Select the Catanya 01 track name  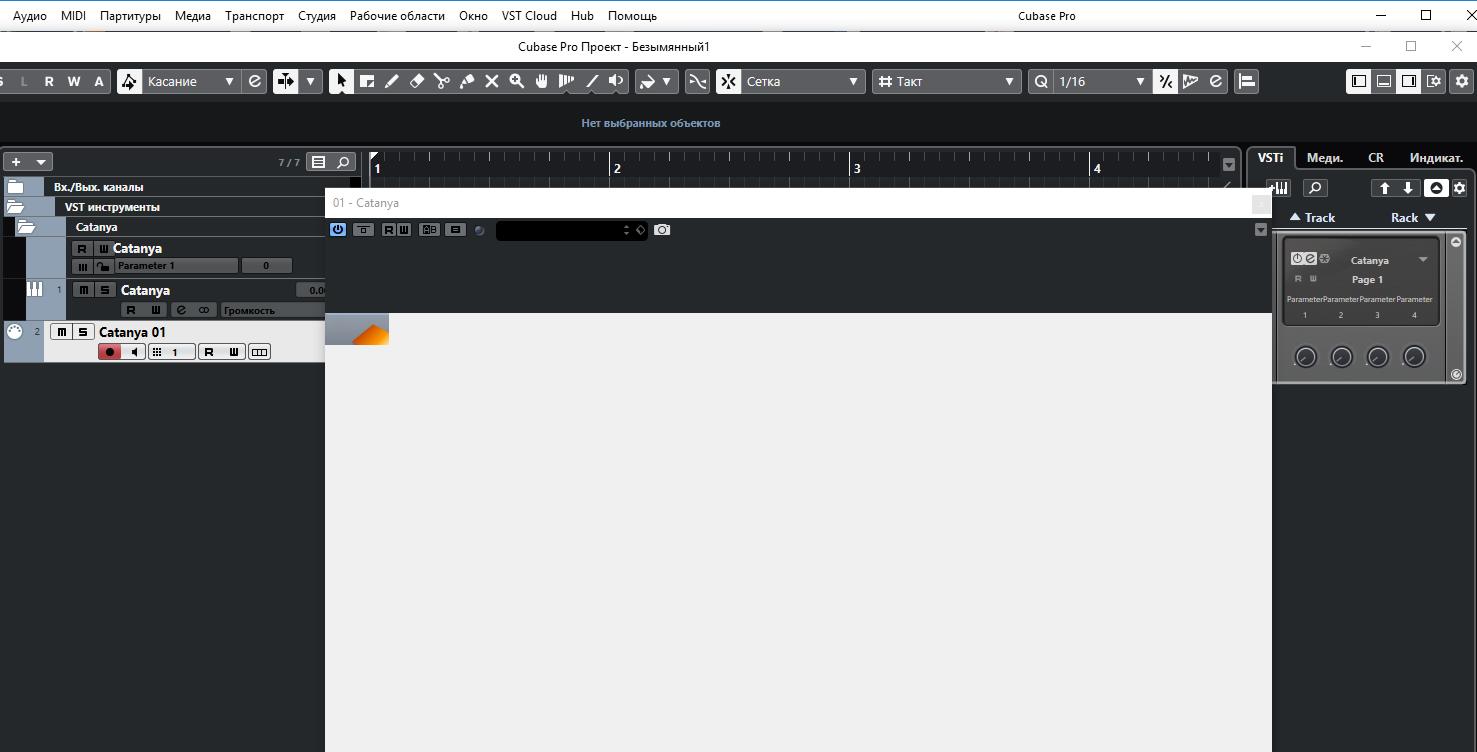(132, 332)
